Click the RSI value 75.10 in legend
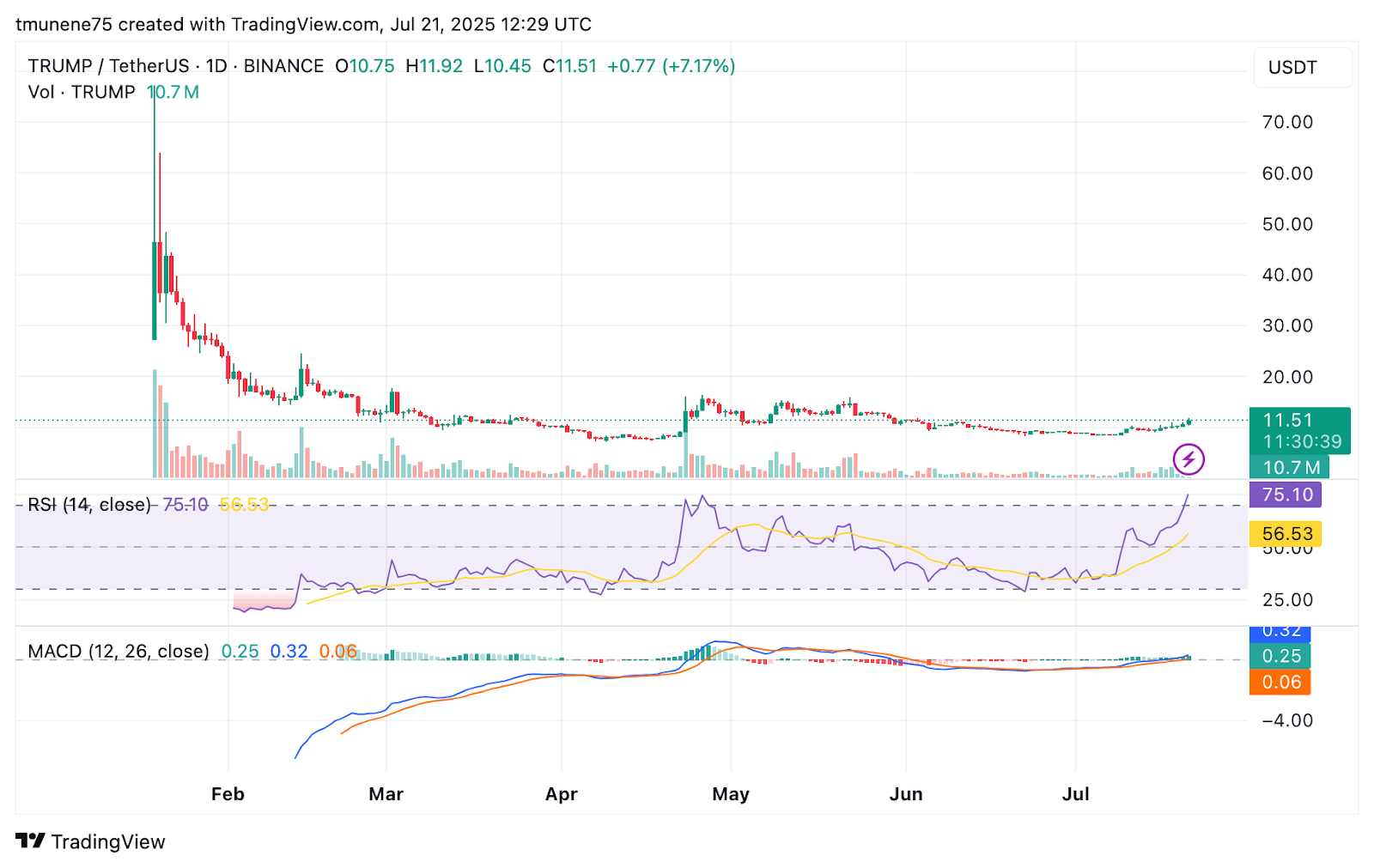The width and height of the screenshot is (1374, 868). click(x=185, y=505)
